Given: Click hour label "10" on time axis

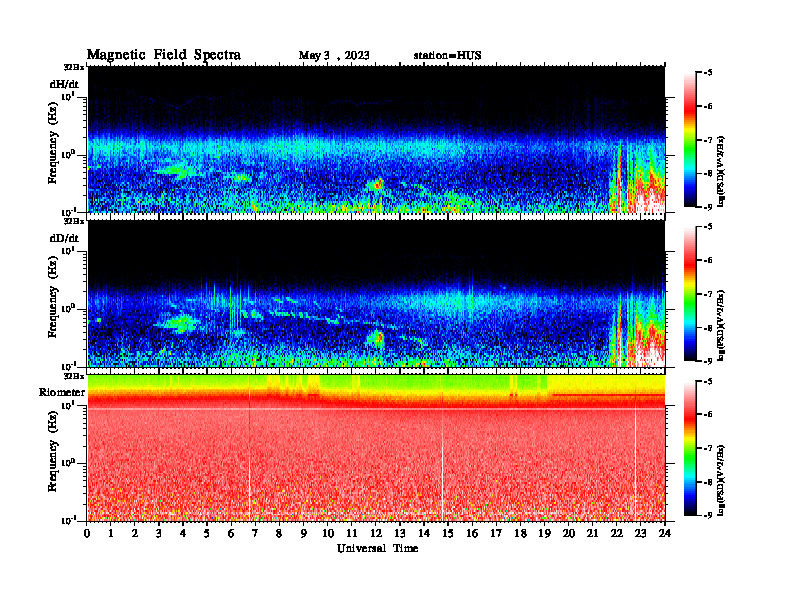Looking at the screenshot, I should tap(328, 533).
